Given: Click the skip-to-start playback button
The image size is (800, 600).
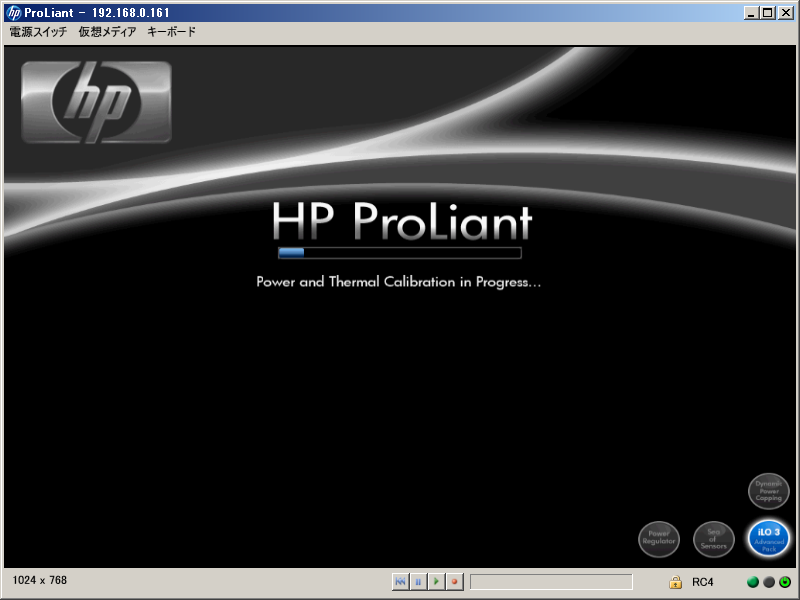Looking at the screenshot, I should [x=401, y=581].
